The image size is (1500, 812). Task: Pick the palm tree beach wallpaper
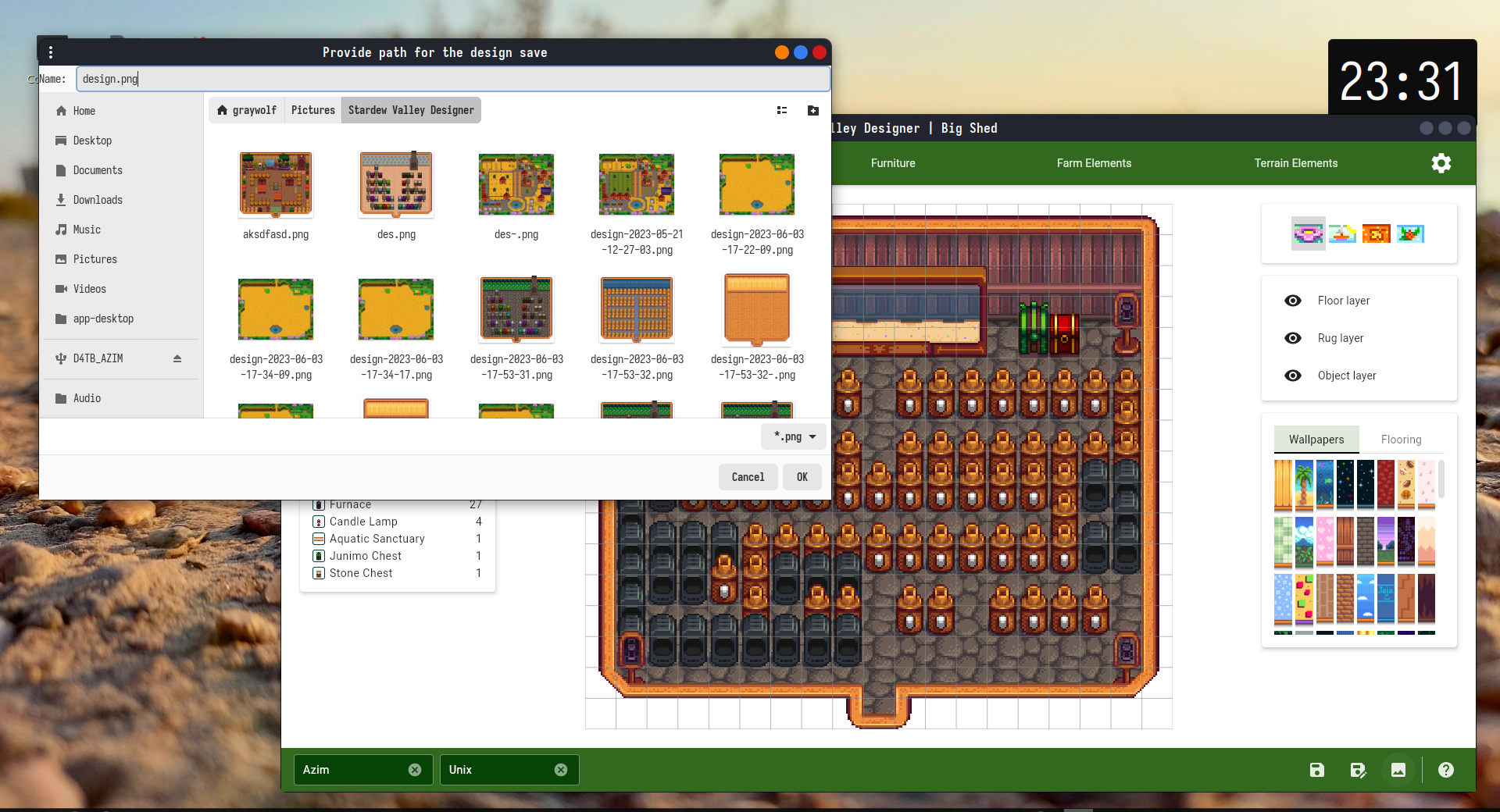point(1304,485)
